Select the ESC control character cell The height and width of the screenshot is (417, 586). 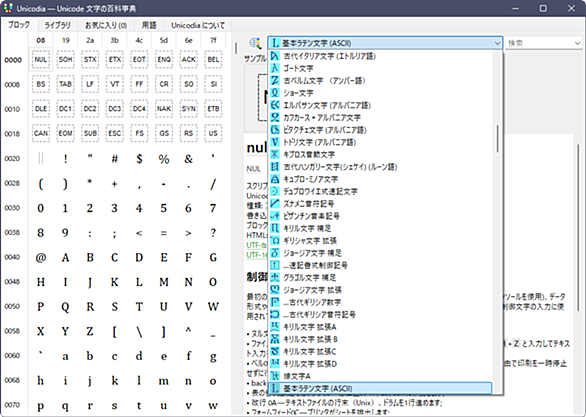pyautogui.click(x=115, y=133)
